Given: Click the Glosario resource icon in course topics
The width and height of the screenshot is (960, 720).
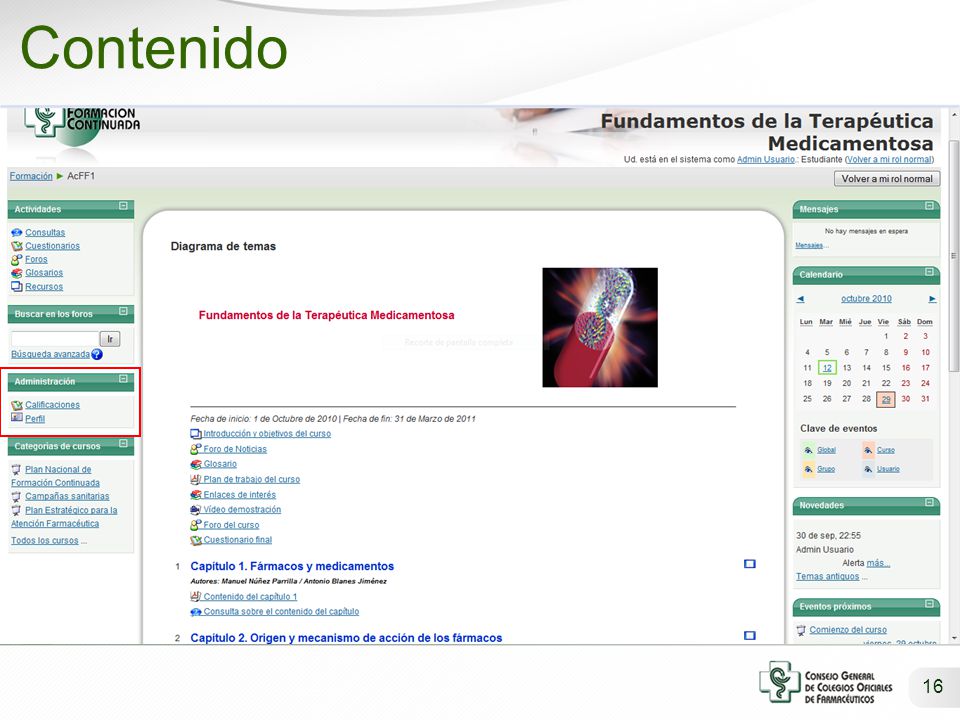Looking at the screenshot, I should pos(196,464).
